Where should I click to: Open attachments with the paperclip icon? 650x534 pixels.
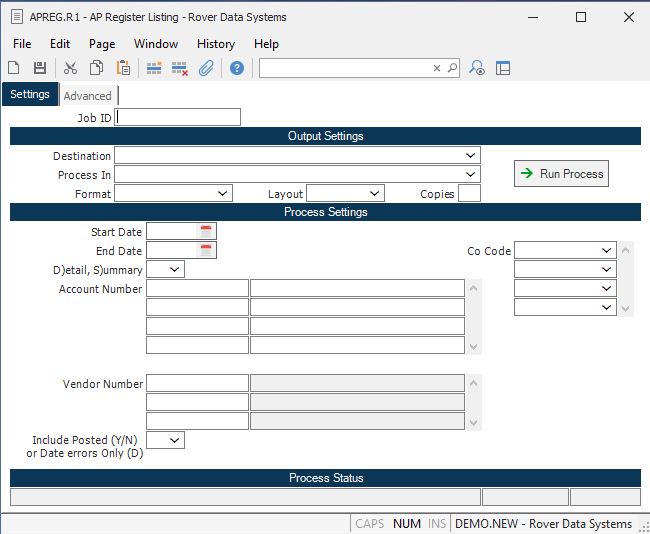206,68
